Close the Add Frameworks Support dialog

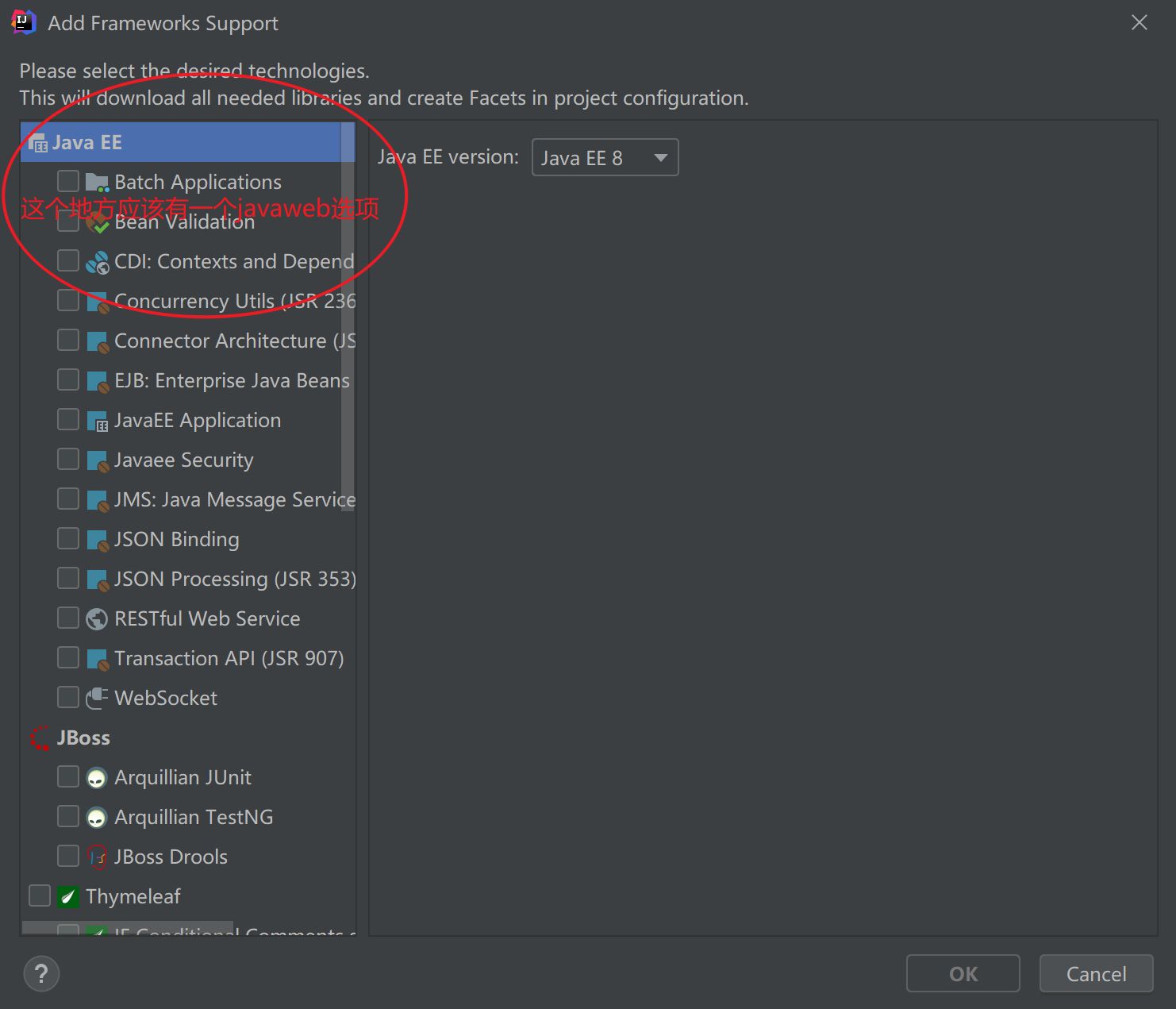(1139, 22)
